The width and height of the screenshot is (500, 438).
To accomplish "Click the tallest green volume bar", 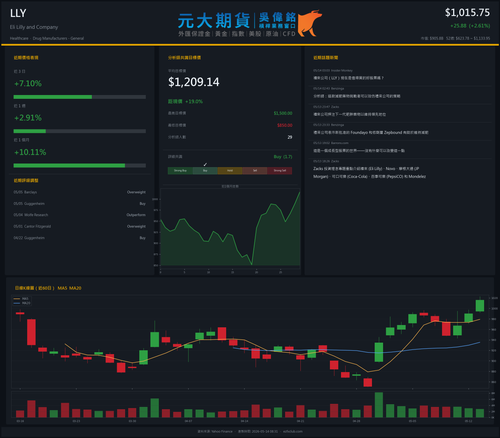I will (x=379, y=405).
